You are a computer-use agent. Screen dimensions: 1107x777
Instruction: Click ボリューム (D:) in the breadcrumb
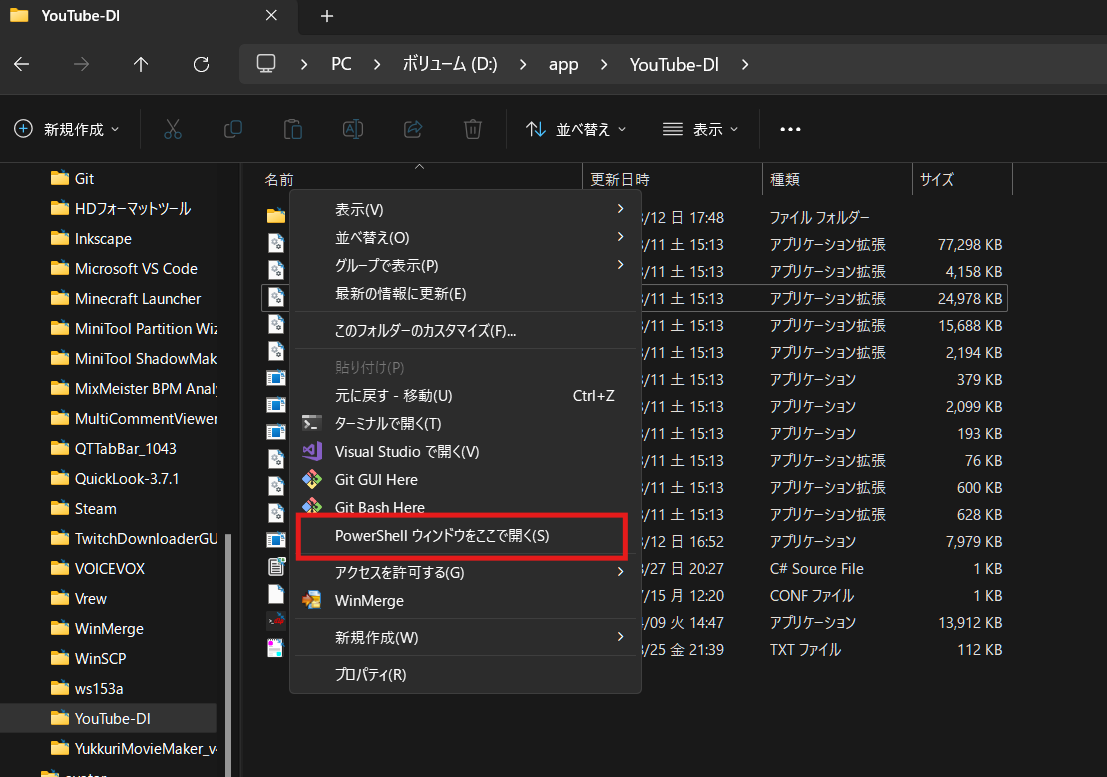click(x=450, y=64)
